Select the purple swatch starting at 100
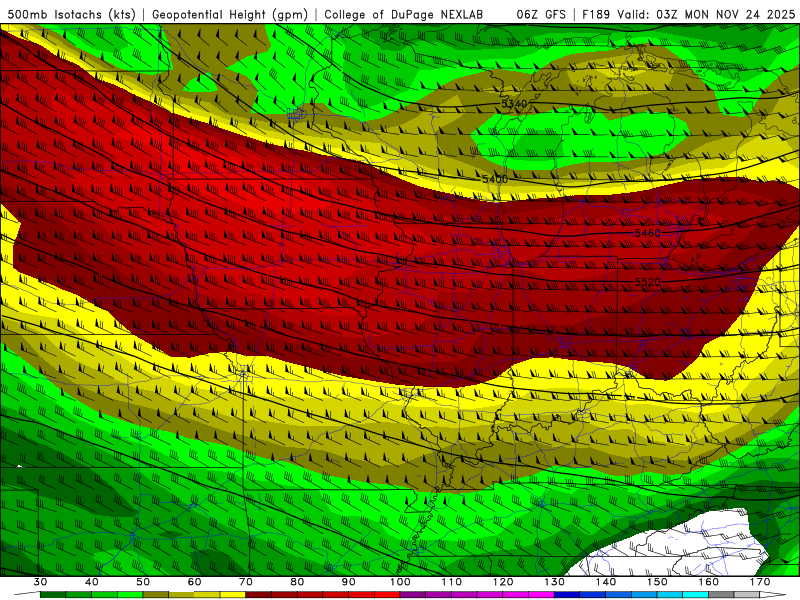Screen dimensions: 800x600 [412, 595]
